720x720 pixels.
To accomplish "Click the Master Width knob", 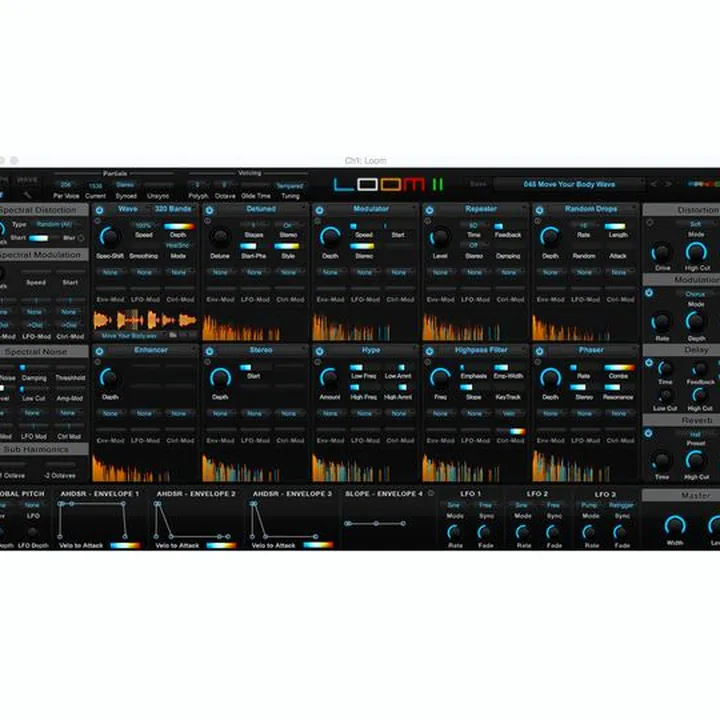I will (675, 525).
